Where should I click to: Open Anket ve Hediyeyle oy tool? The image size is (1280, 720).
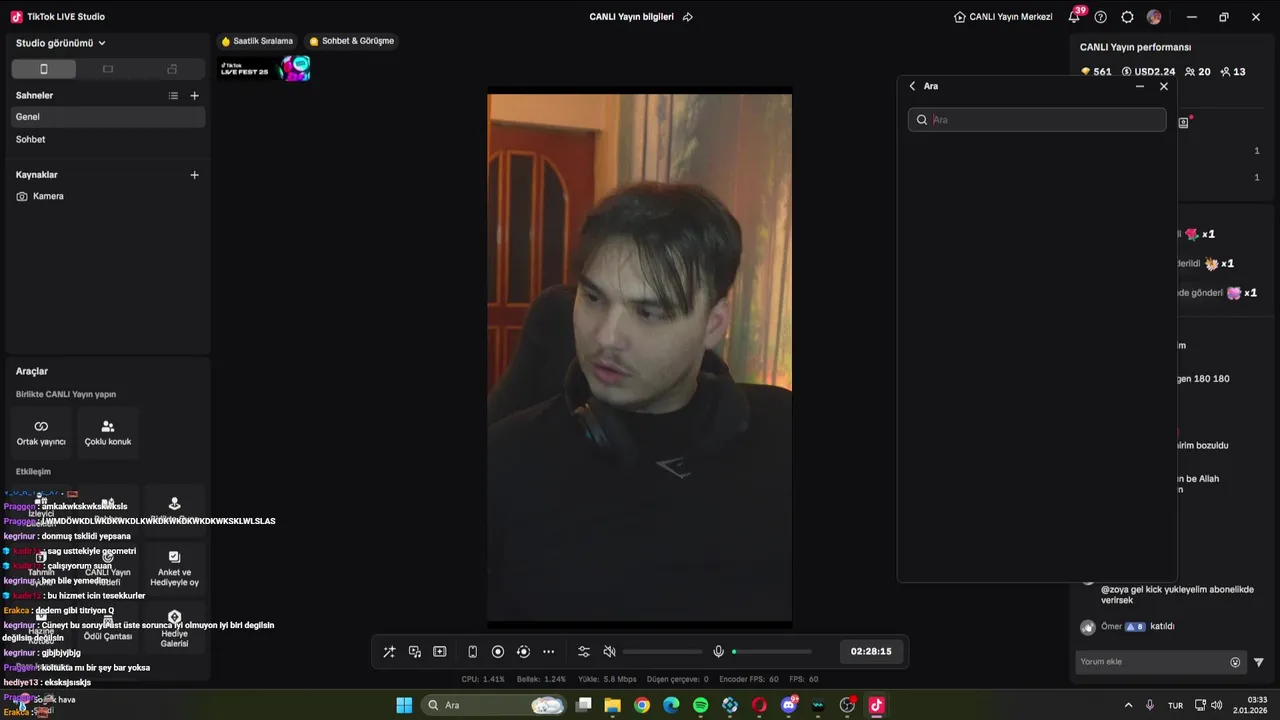(174, 569)
